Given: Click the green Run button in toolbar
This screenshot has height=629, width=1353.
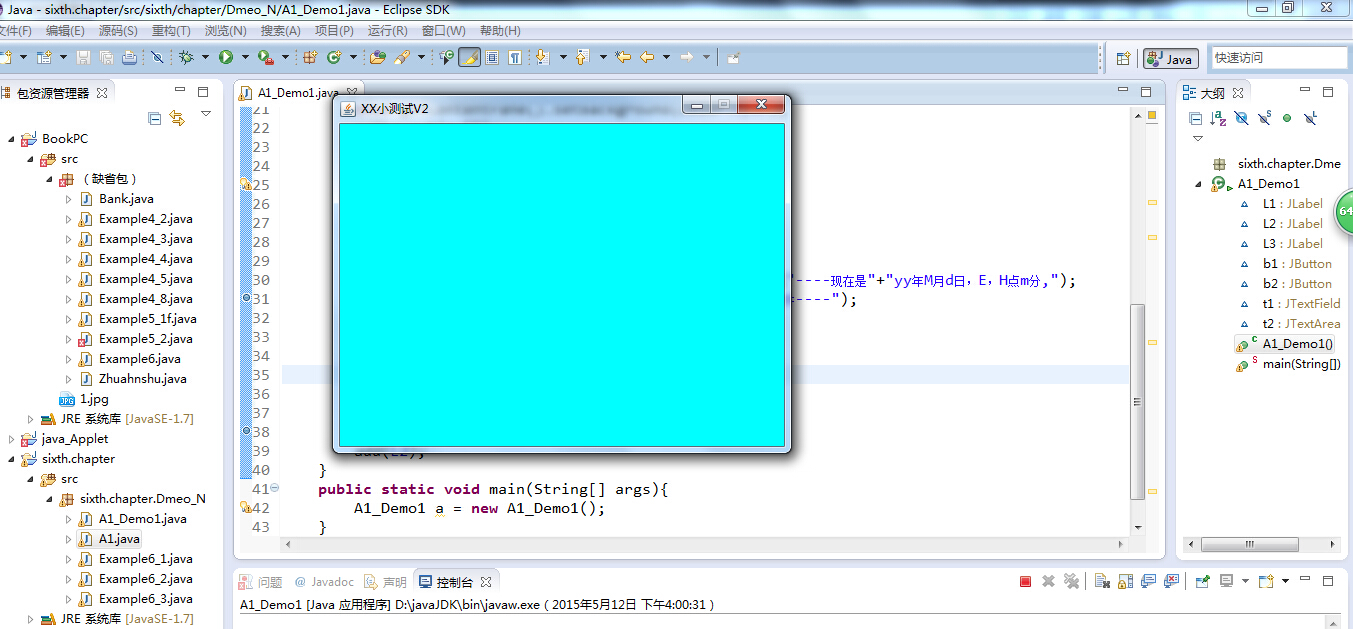Looking at the screenshot, I should click(x=226, y=57).
